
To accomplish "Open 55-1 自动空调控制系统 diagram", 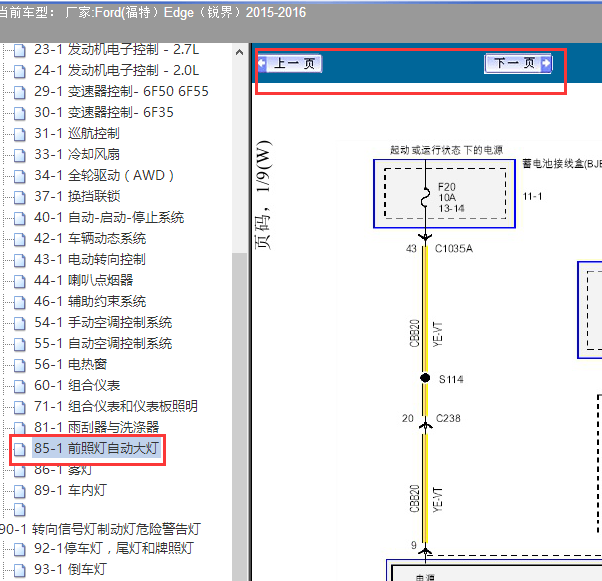I will pos(103,343).
